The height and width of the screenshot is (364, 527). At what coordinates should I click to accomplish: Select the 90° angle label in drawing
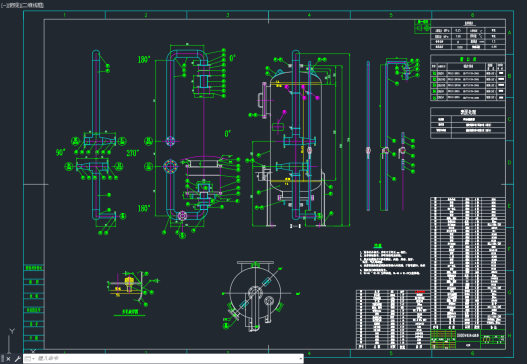60,153
